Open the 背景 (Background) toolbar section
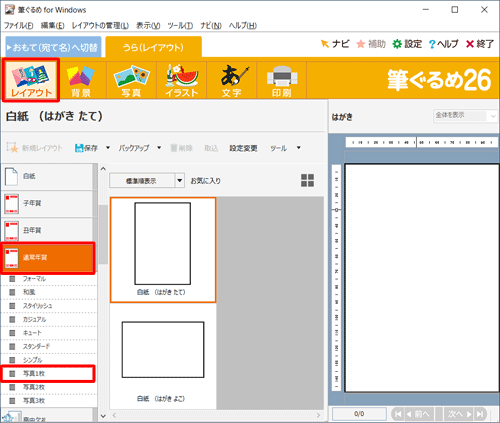This screenshot has width=500, height=423. click(x=81, y=80)
